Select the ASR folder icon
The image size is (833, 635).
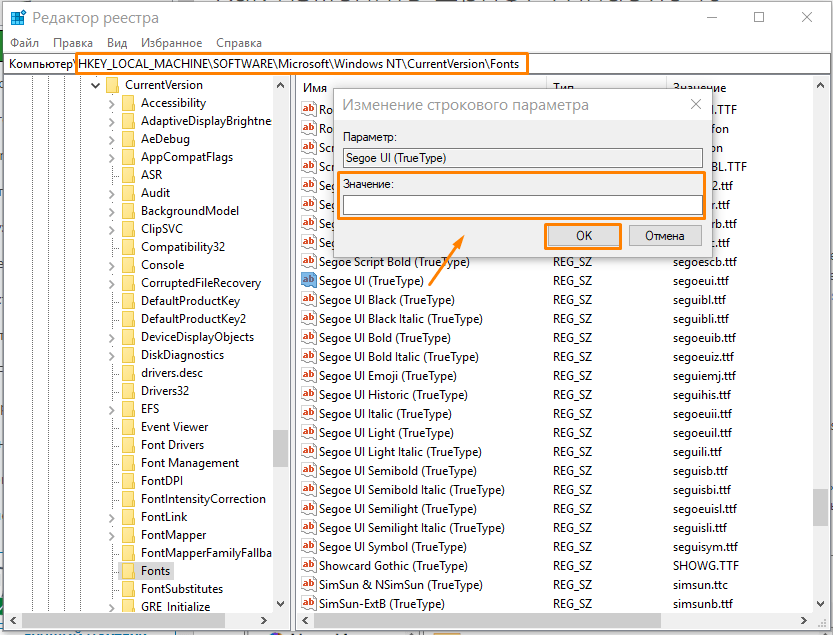coord(128,175)
